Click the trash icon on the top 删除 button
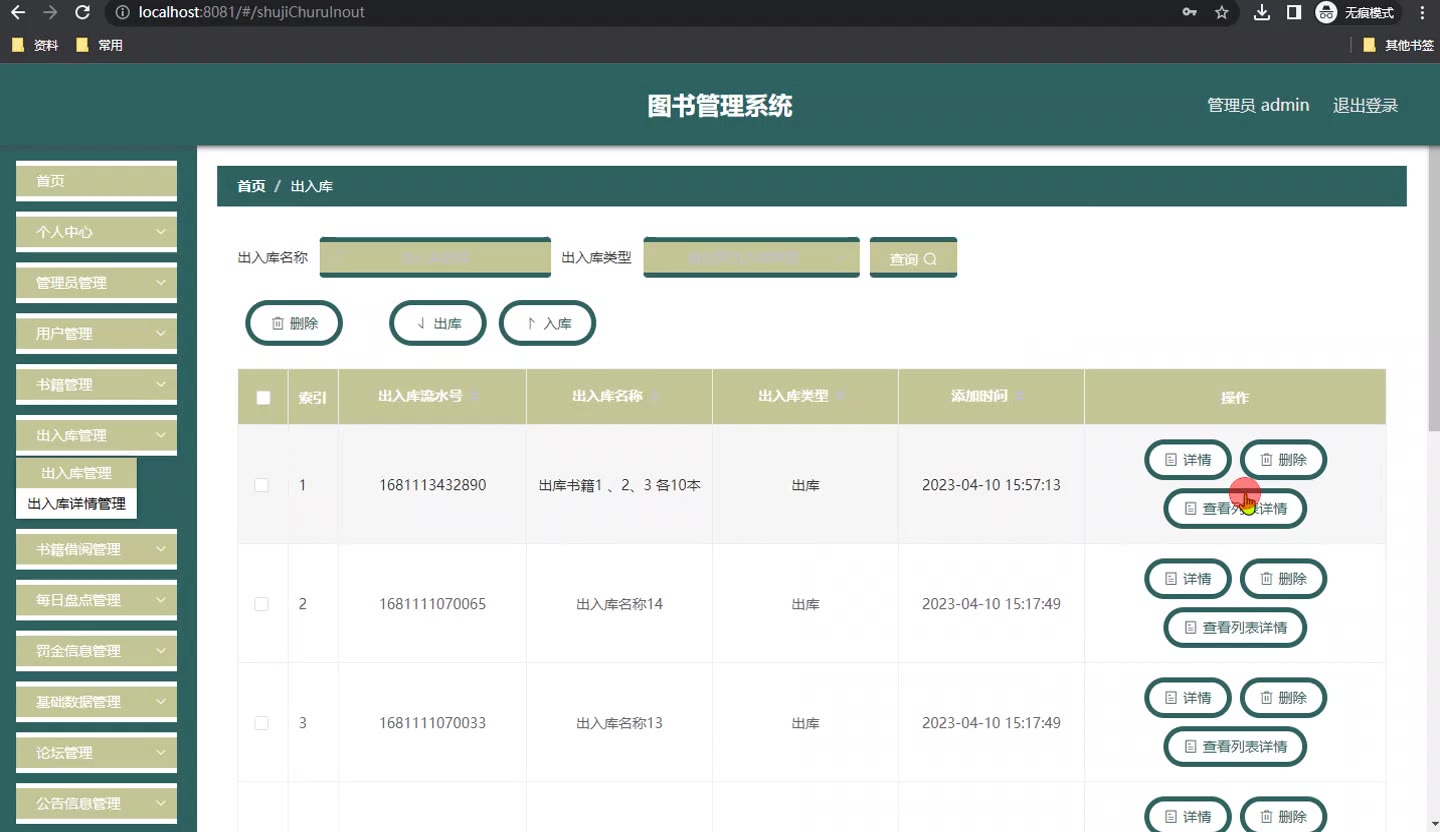The width and height of the screenshot is (1440, 832). pos(278,323)
